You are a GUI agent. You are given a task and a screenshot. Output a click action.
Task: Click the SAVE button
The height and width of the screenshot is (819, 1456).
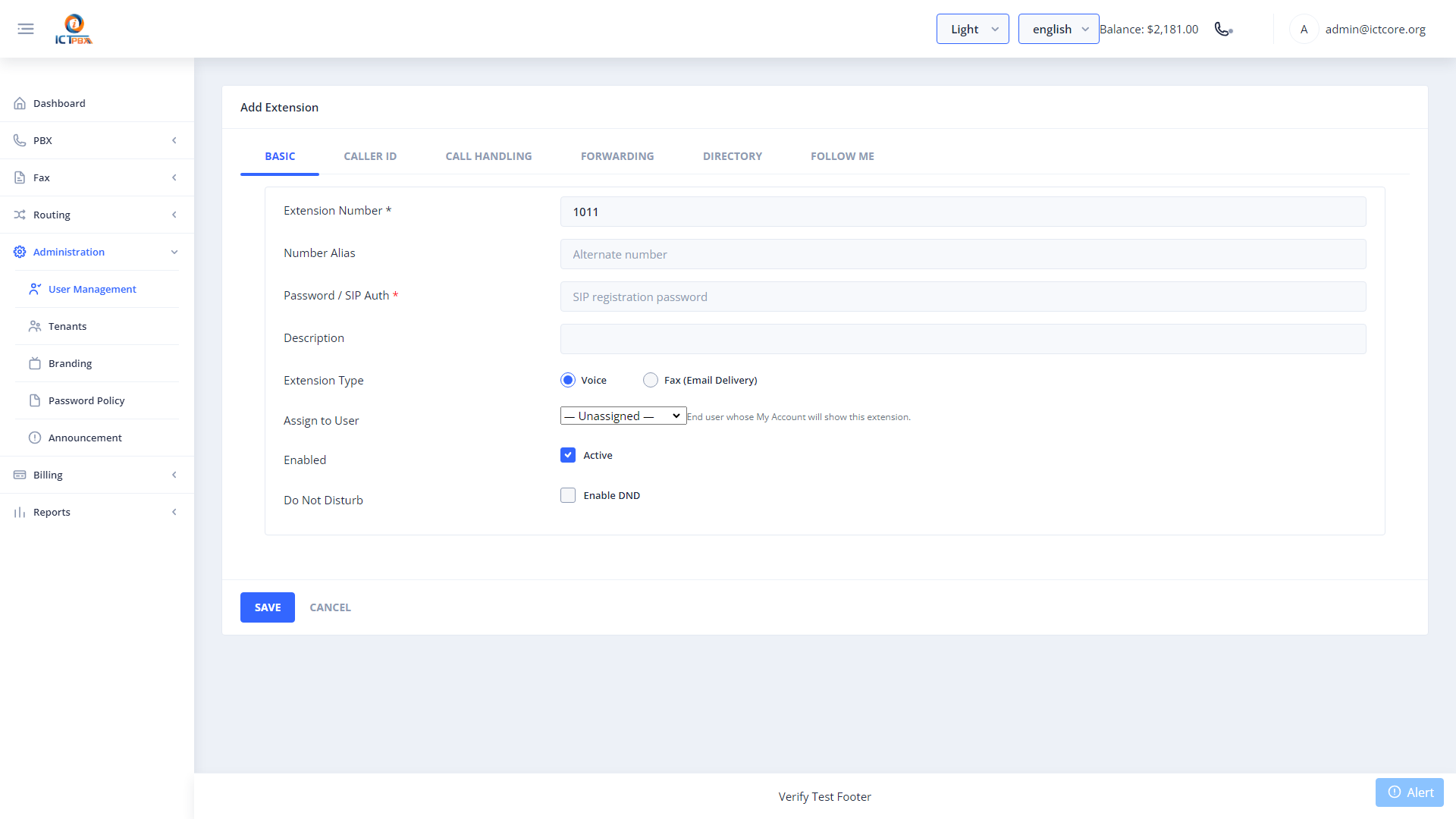[x=268, y=607]
